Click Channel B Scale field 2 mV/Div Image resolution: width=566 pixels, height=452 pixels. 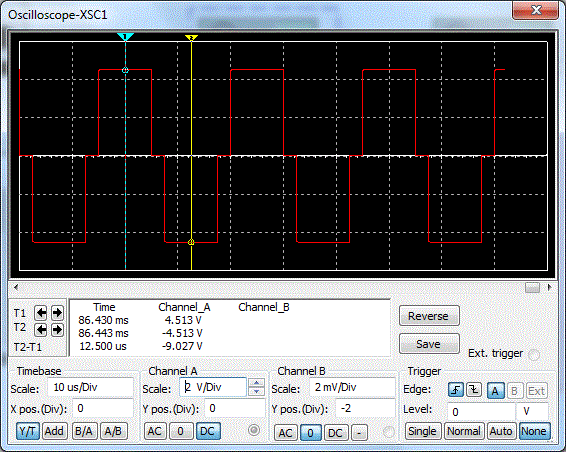pyautogui.click(x=352, y=387)
